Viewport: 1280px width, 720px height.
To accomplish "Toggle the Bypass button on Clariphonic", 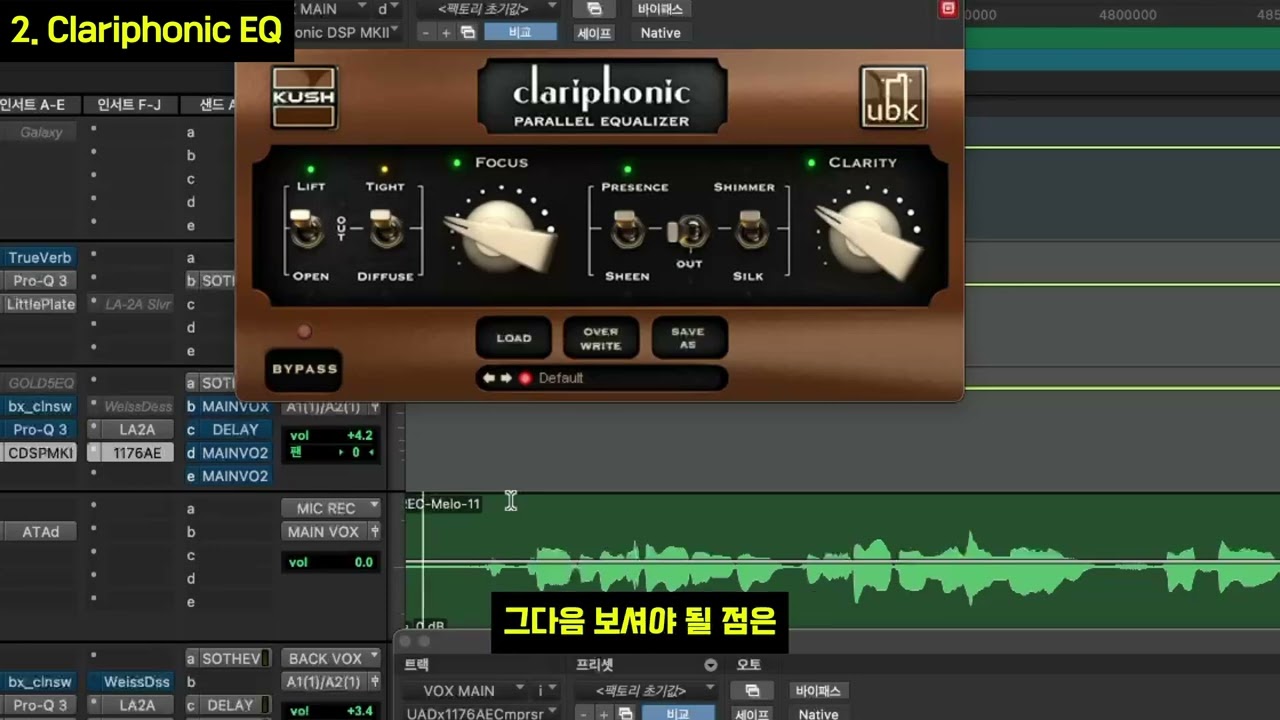I will (x=304, y=369).
